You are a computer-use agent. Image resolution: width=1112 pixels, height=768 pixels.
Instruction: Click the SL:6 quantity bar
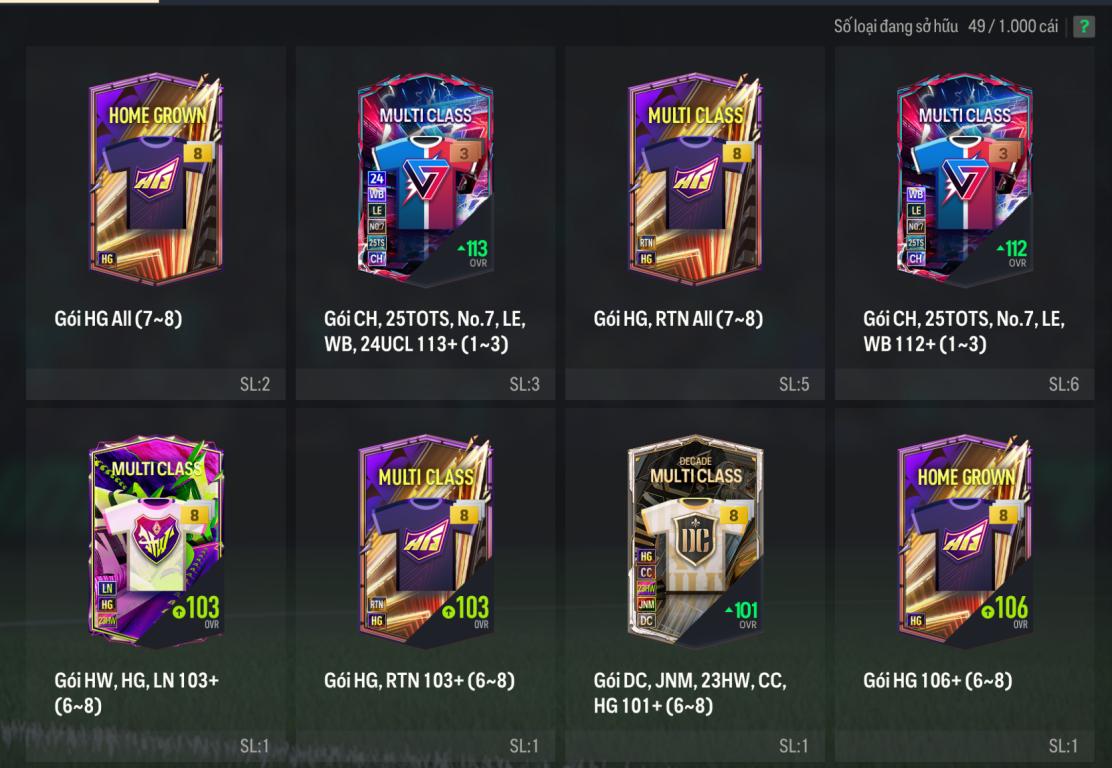point(964,384)
